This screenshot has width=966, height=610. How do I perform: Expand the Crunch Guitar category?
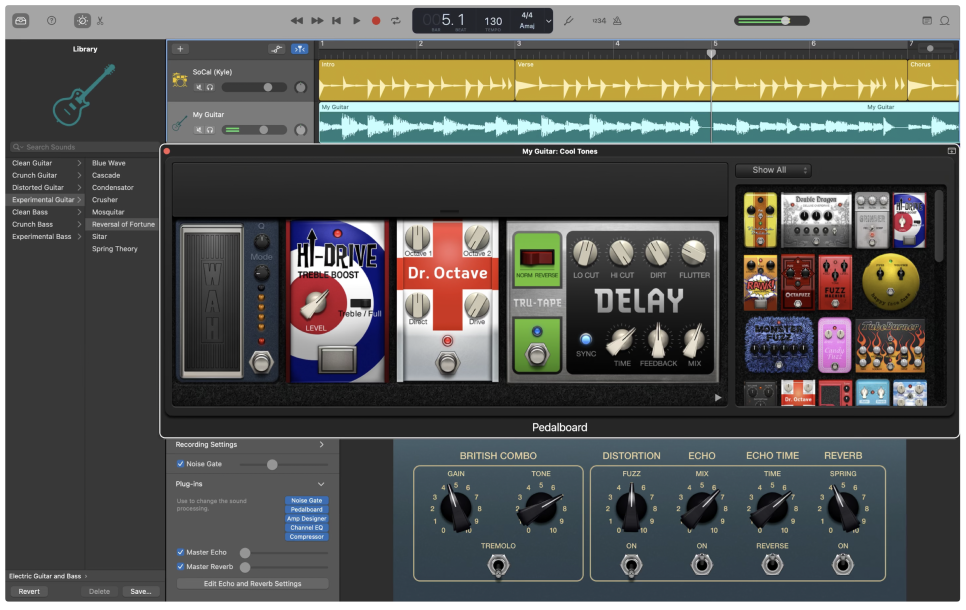pos(79,176)
